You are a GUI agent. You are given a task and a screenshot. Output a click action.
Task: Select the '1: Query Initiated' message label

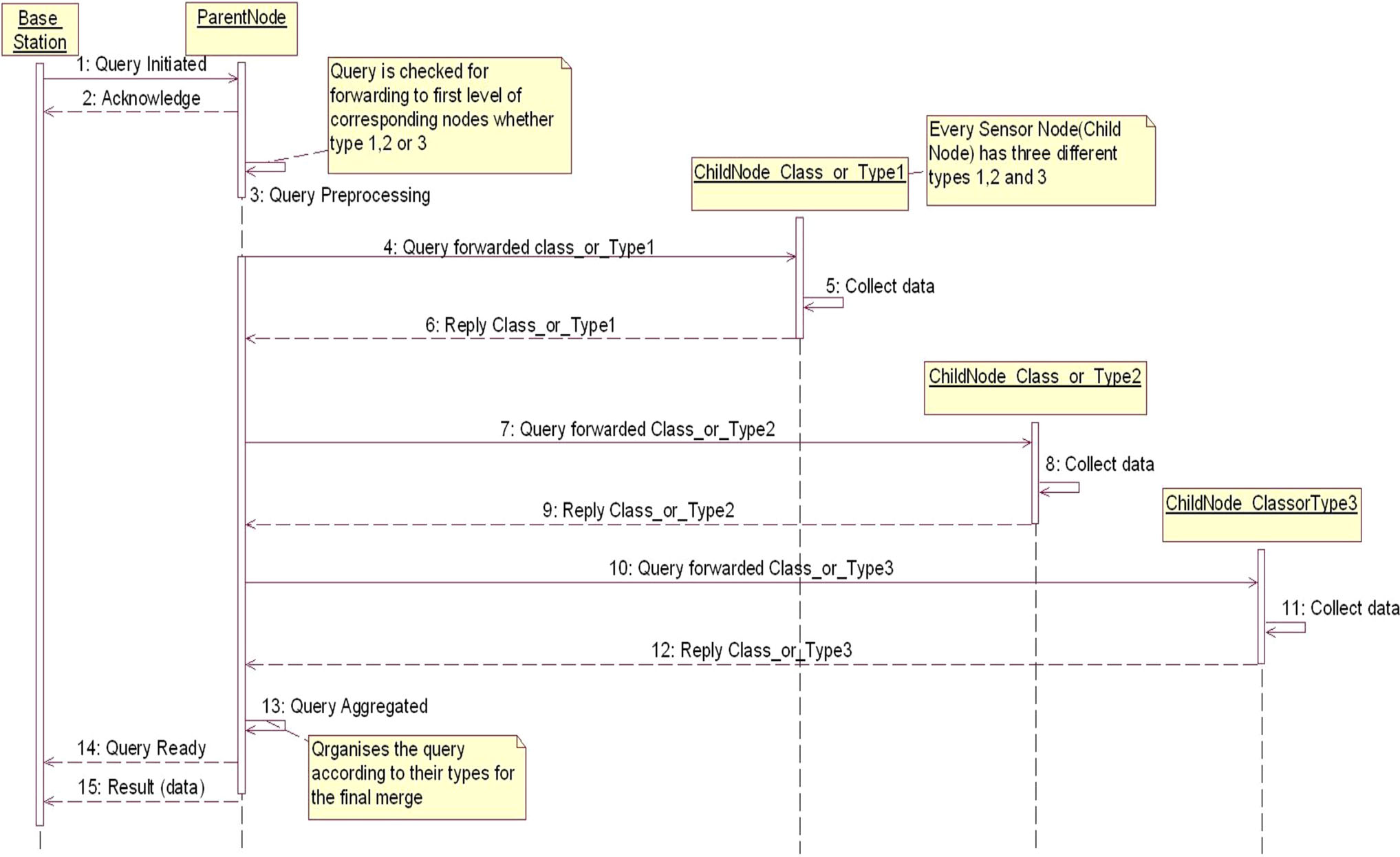(141, 65)
